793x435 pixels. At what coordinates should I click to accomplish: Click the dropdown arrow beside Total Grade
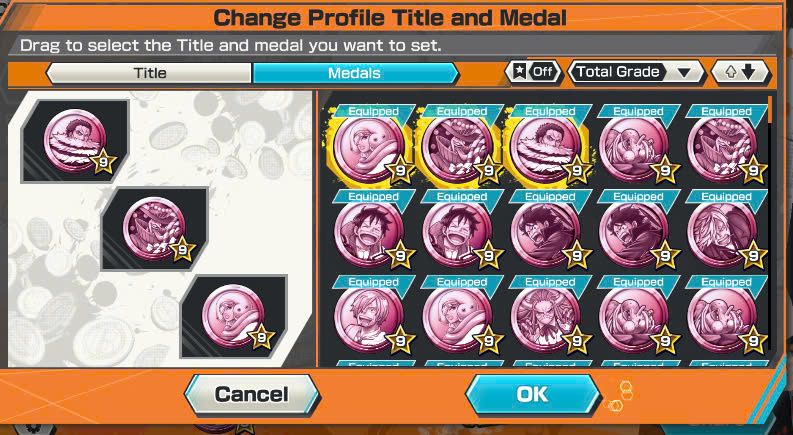click(684, 73)
